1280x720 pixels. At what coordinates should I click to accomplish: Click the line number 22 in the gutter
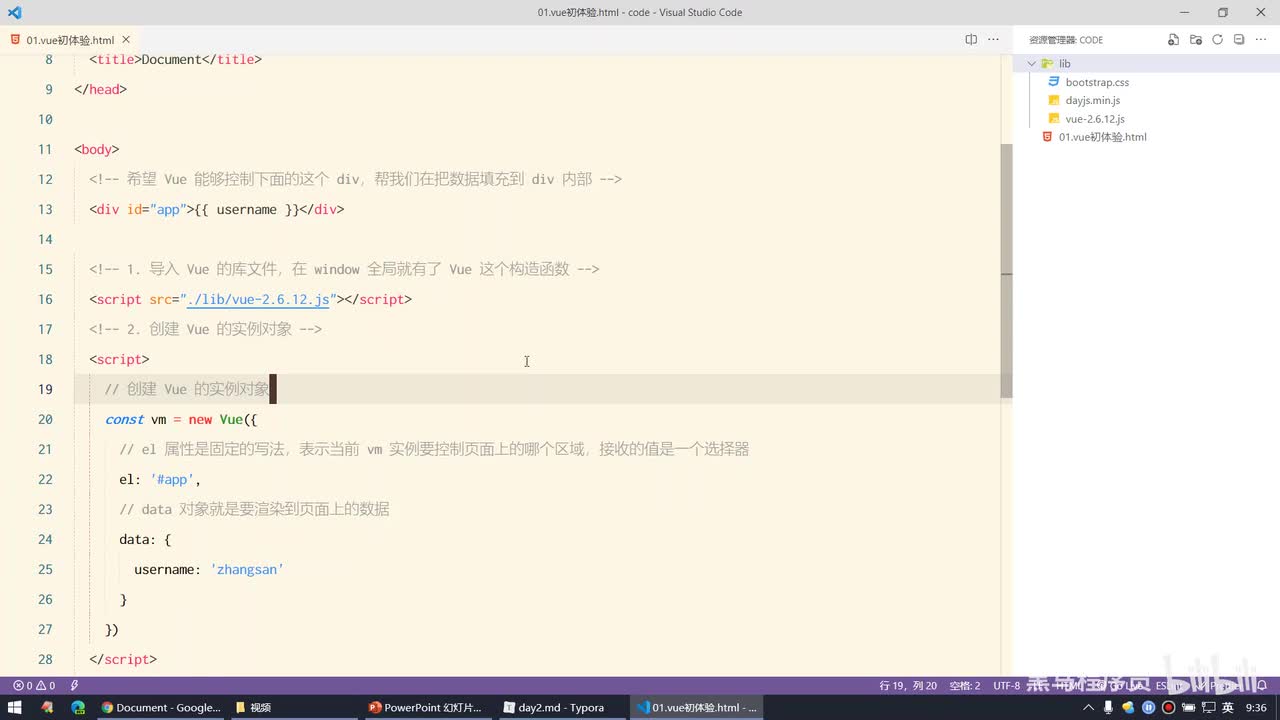click(45, 479)
